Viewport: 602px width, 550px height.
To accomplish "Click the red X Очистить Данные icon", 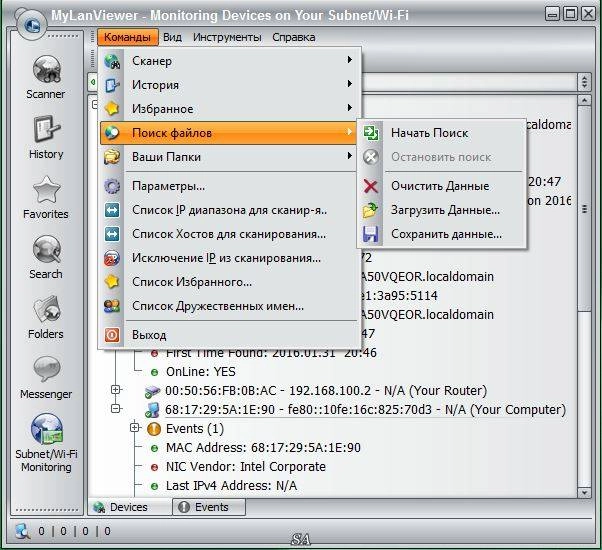I will (371, 186).
